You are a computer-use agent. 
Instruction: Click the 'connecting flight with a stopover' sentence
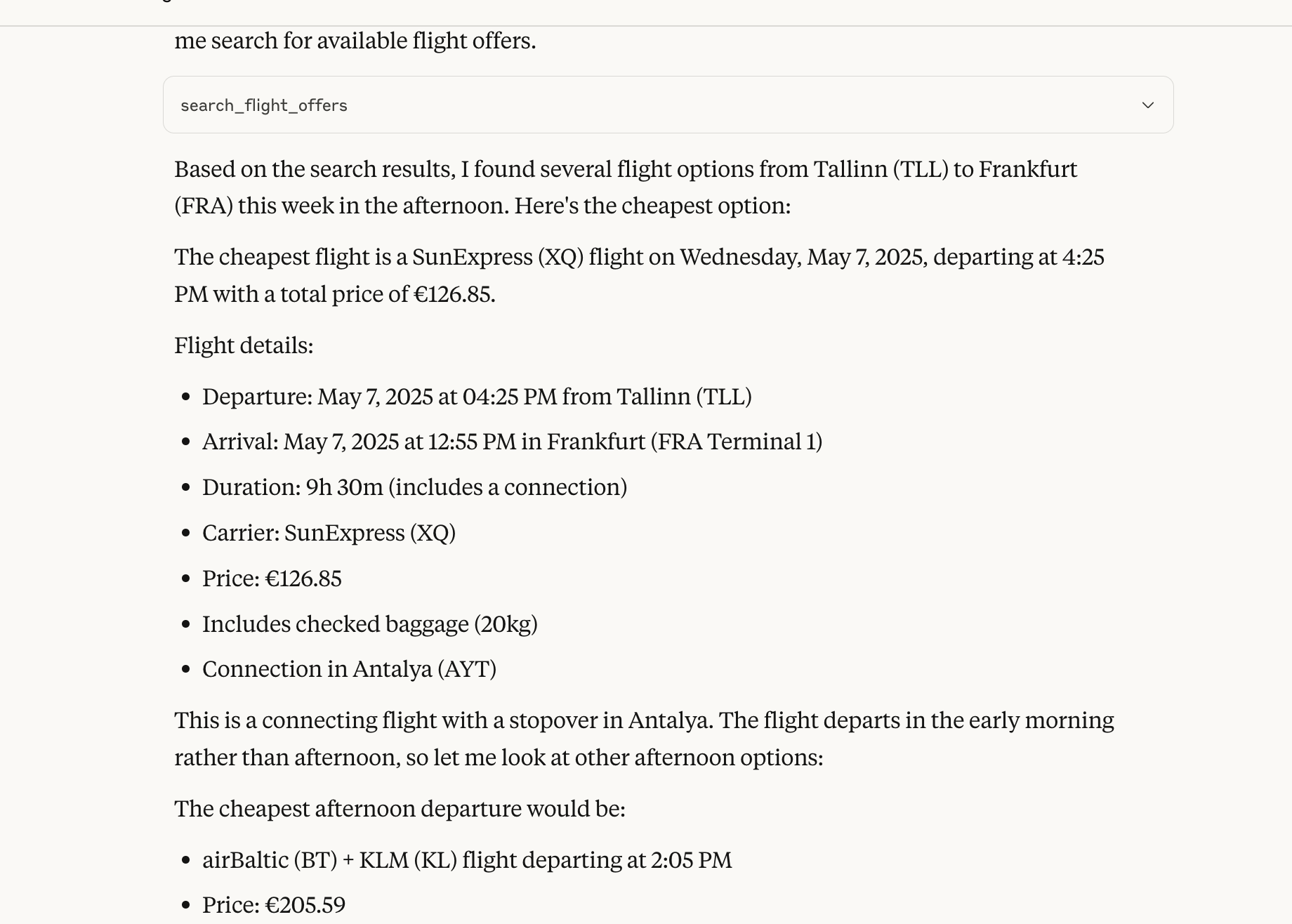tap(444, 720)
